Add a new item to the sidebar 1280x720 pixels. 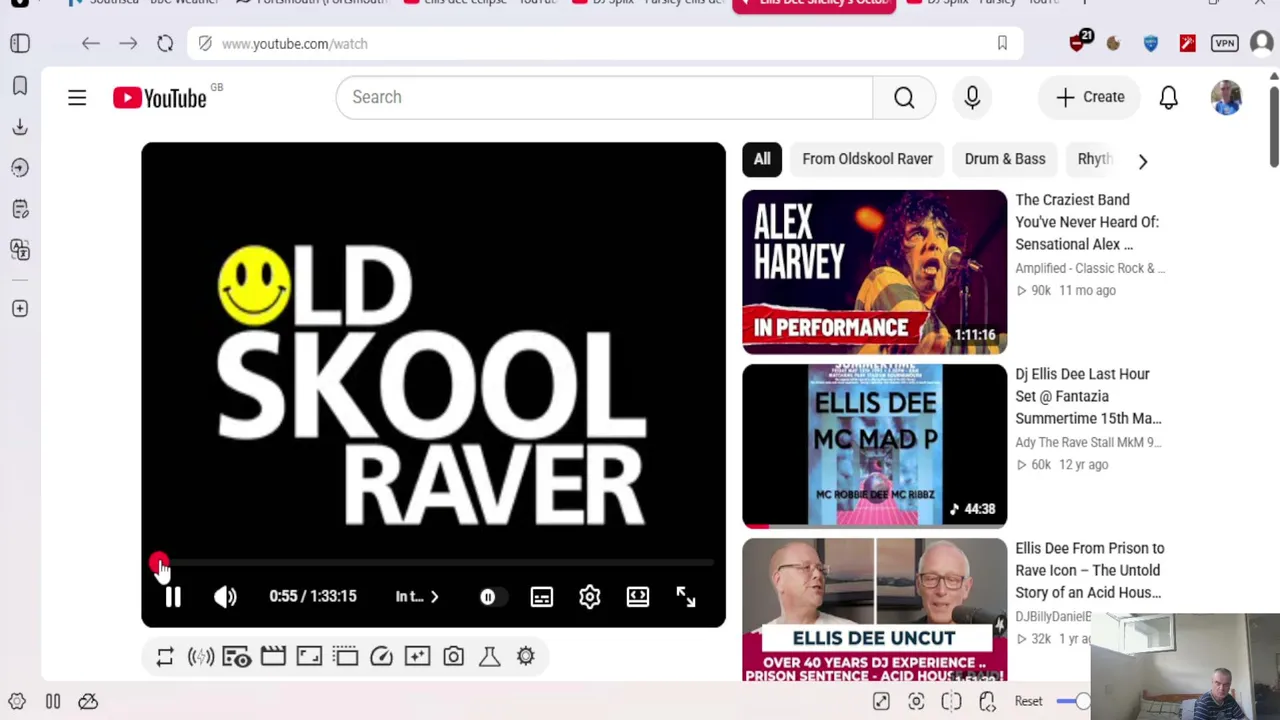click(20, 309)
